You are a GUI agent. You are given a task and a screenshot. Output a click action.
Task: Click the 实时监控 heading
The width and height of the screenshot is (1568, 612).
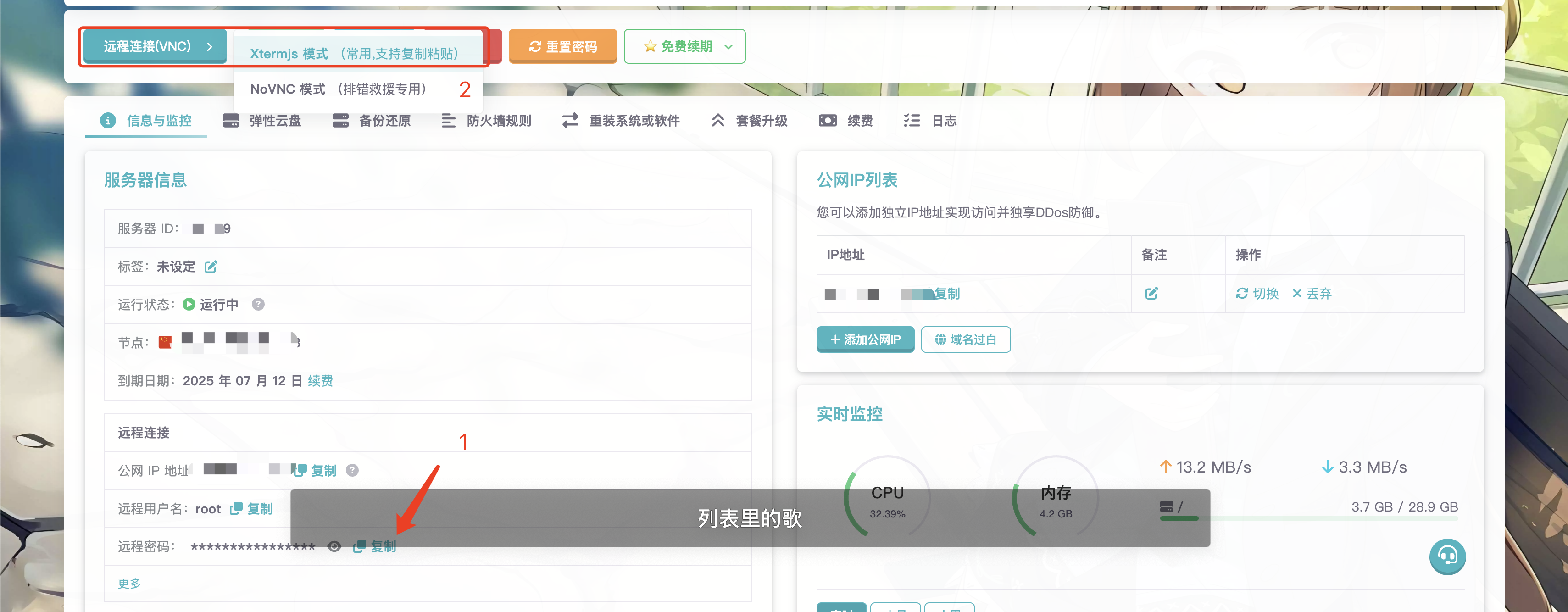(x=850, y=414)
